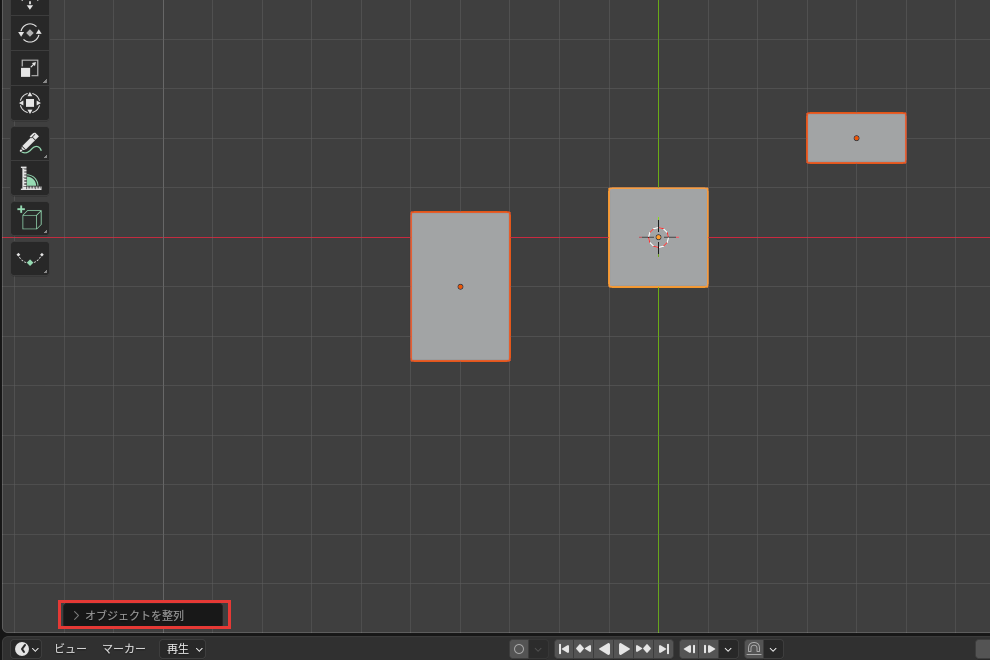Click the bar followed by right triangle button
The image size is (990, 660).
709,649
